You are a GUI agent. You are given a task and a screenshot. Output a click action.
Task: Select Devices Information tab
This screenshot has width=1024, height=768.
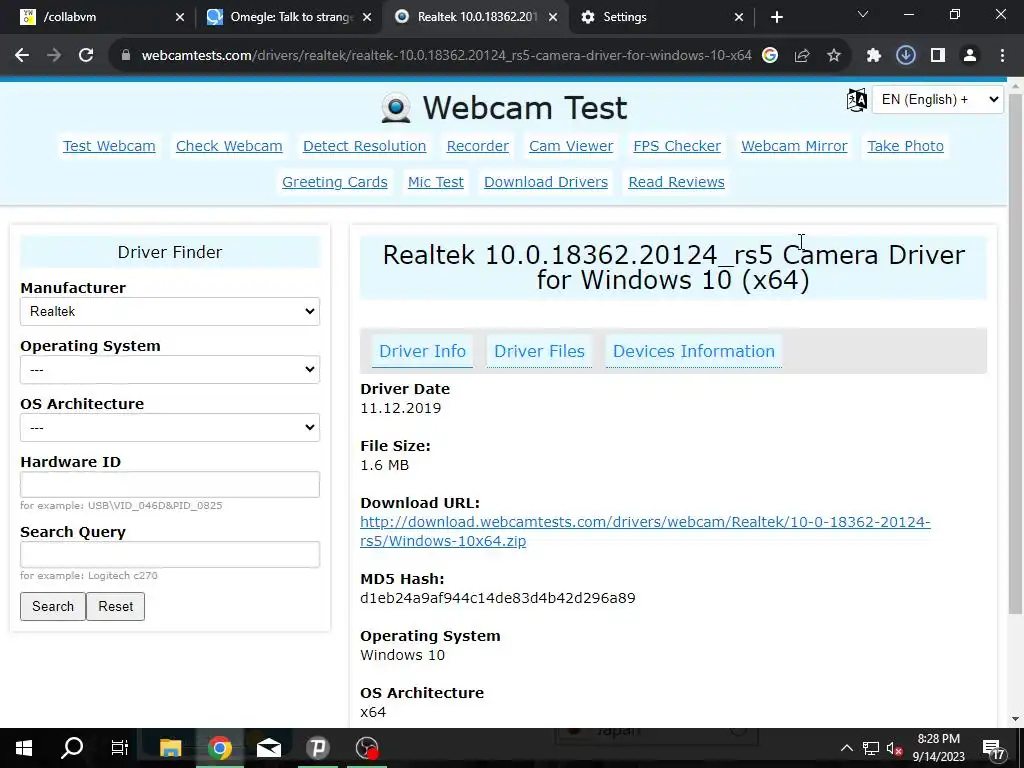pos(694,351)
